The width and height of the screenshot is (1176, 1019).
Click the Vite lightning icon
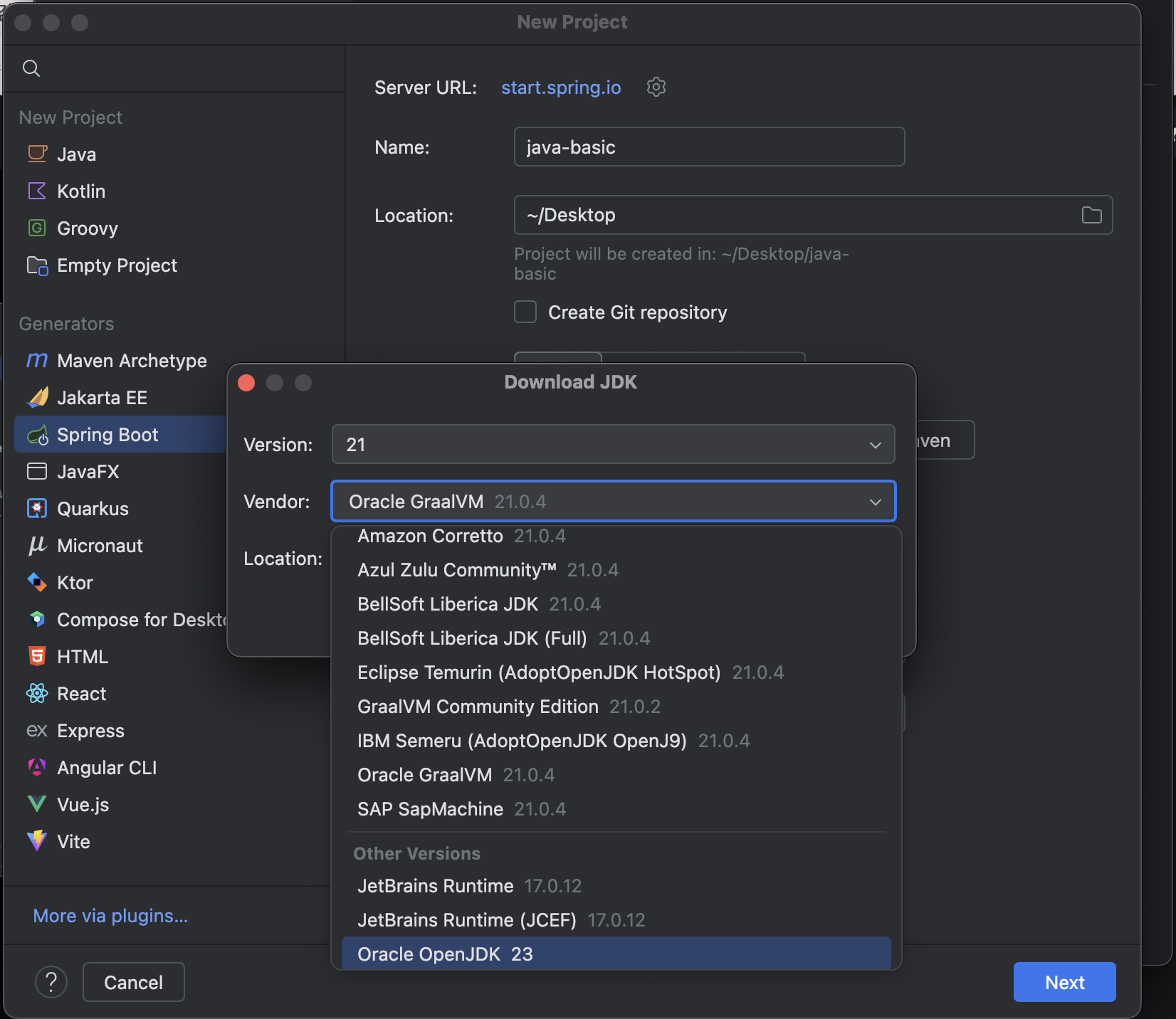[37, 841]
